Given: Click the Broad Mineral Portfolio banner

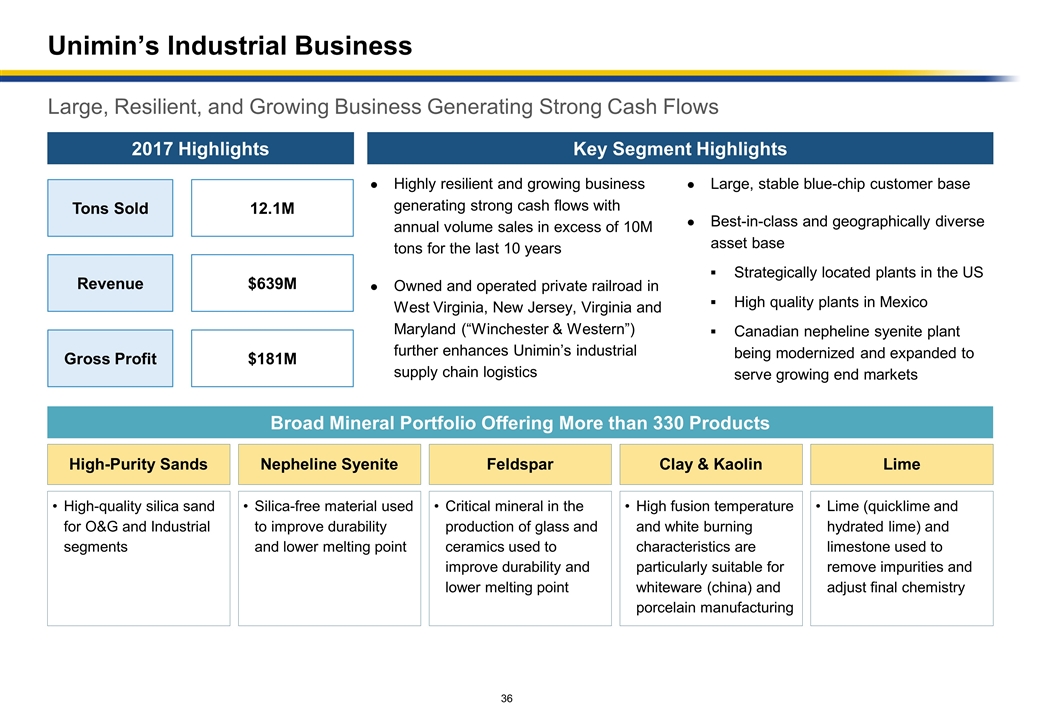Looking at the screenshot, I should tap(520, 423).
